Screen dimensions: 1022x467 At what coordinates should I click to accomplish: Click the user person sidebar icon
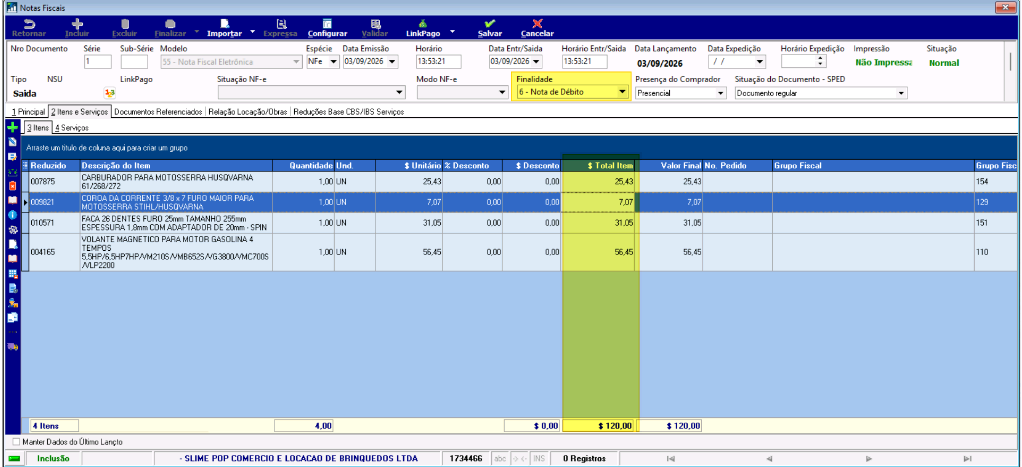[x=12, y=303]
